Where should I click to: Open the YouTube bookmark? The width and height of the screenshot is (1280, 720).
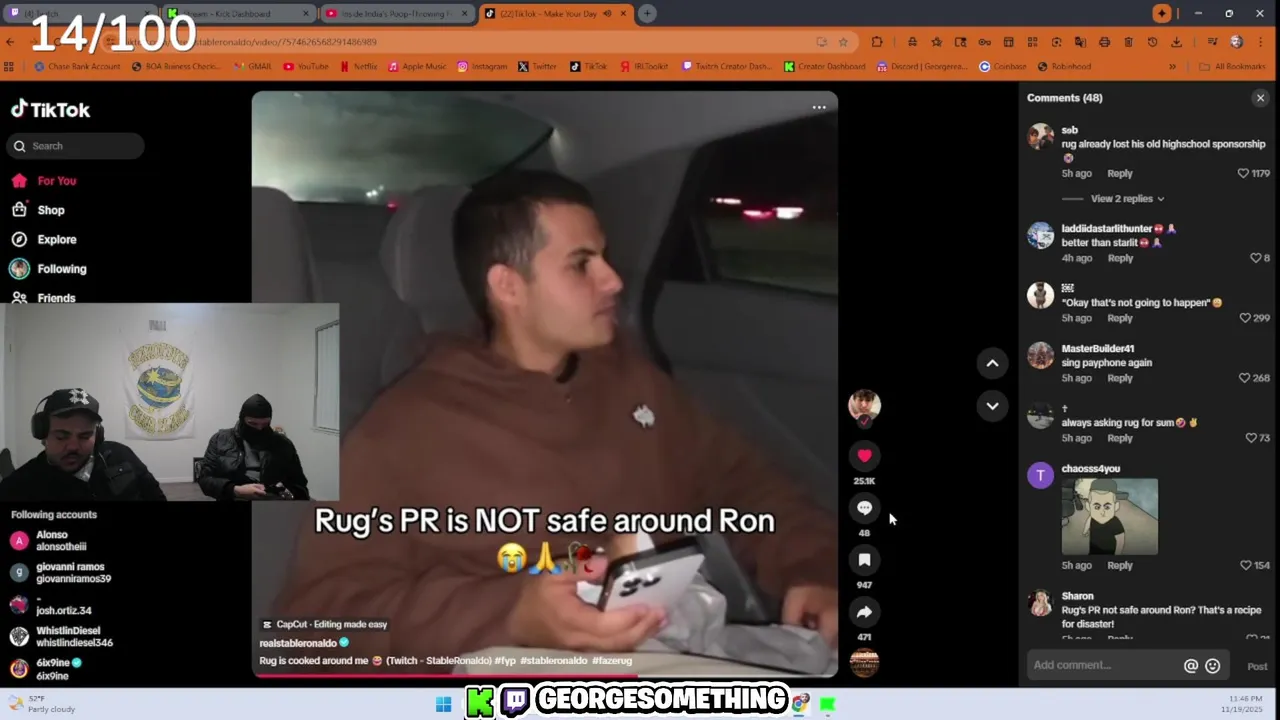(x=306, y=67)
